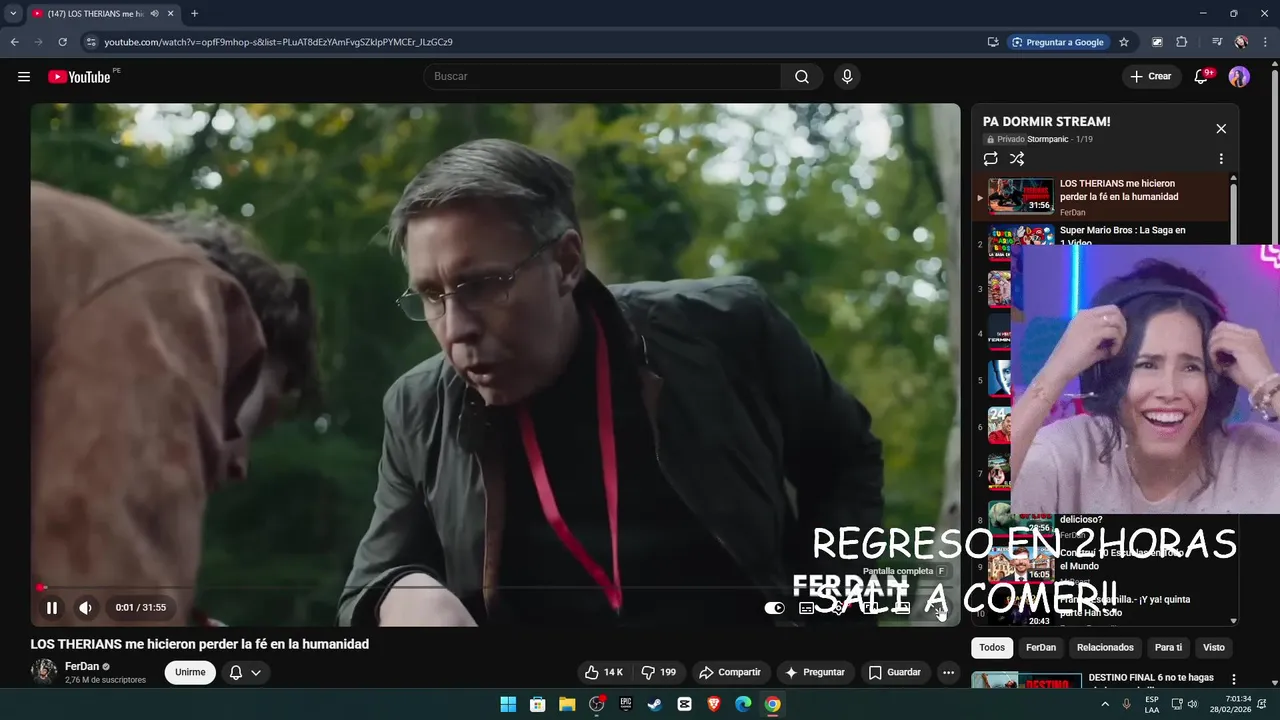Viewport: 1280px width, 720px height.
Task: Close the PA DORMIR STREAM playlist panel
Action: tap(1221, 129)
